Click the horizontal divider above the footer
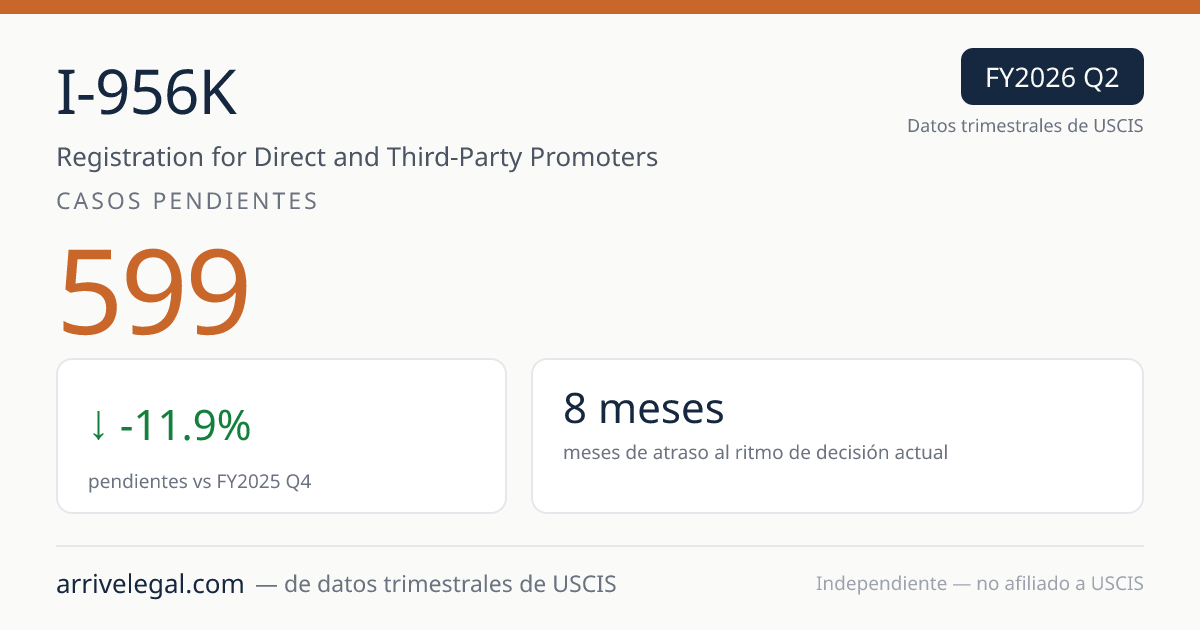1200x630 pixels. 600,546
